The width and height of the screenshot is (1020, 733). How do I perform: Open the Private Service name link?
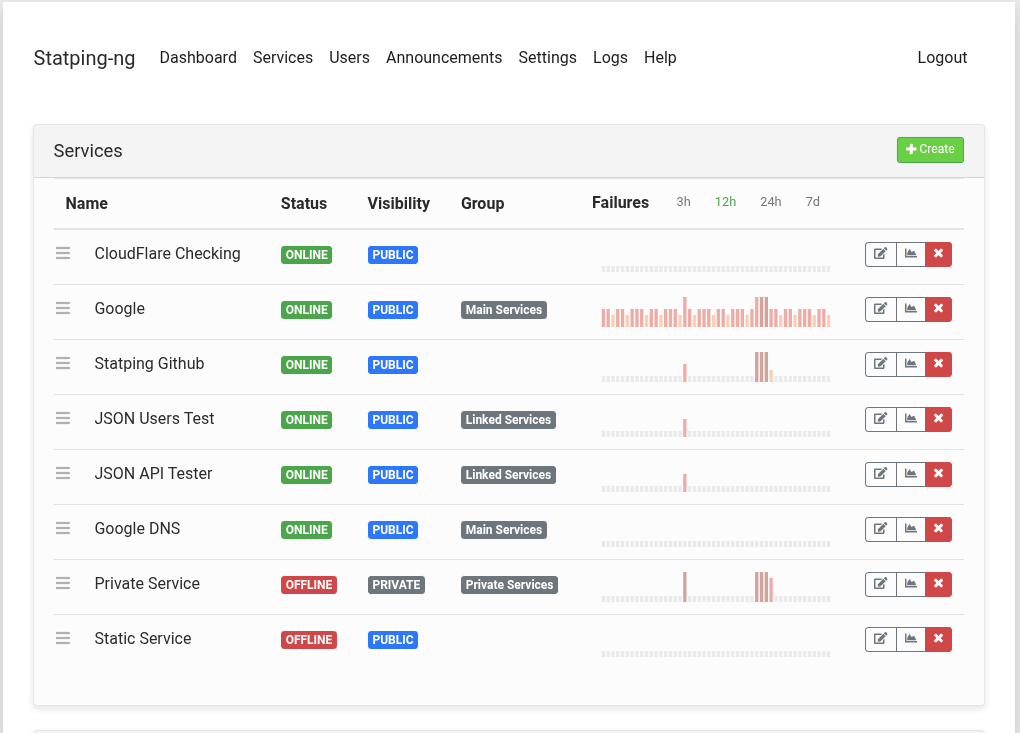(x=147, y=584)
